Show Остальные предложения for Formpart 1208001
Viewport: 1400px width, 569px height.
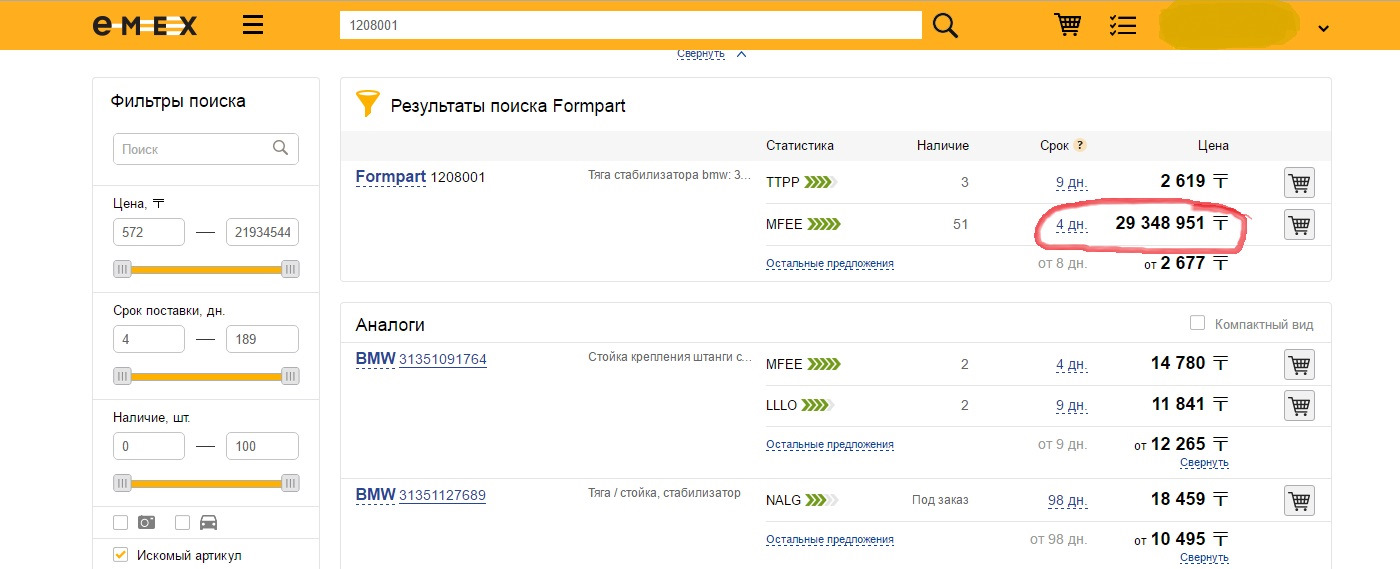829,264
